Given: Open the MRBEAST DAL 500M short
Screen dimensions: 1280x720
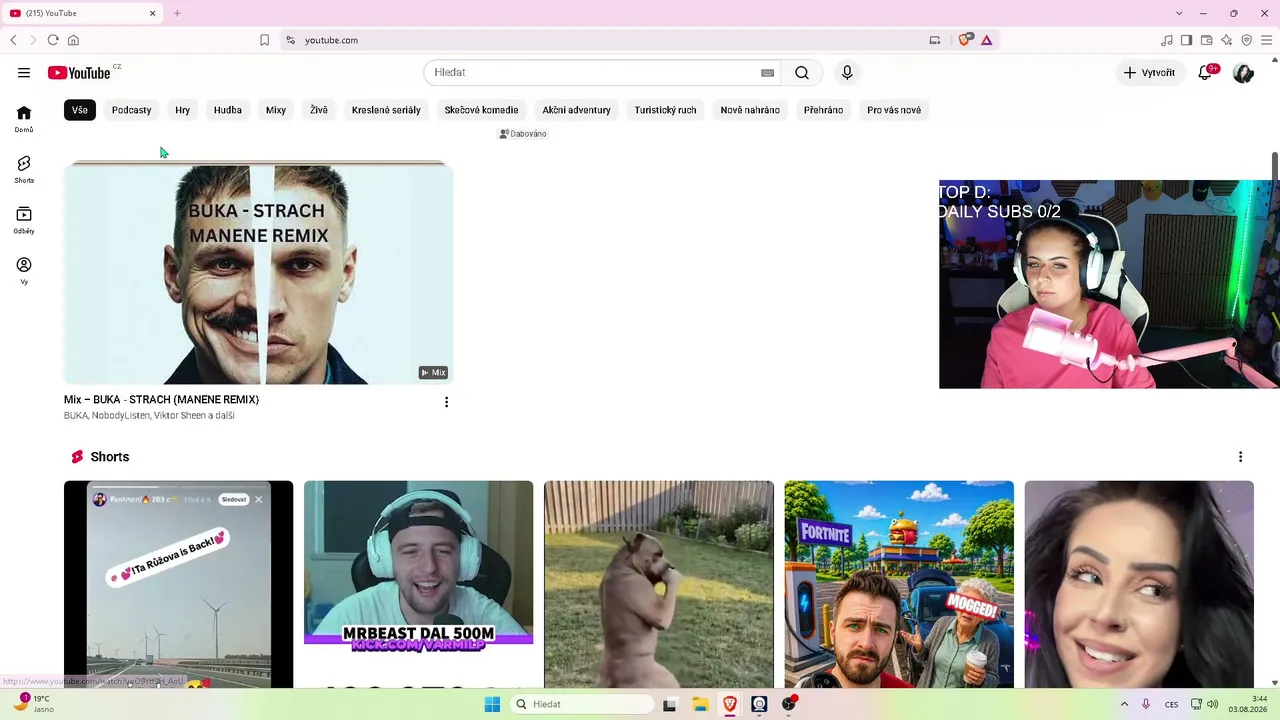Looking at the screenshot, I should 418,585.
